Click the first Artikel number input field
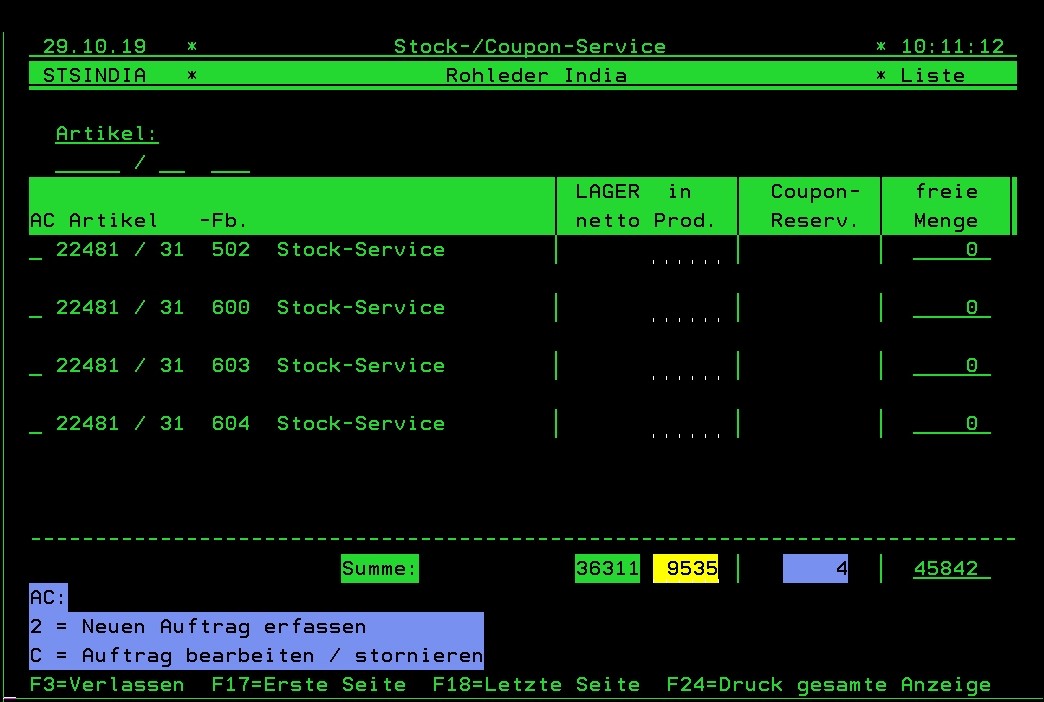This screenshot has height=702, width=1044. point(87,164)
